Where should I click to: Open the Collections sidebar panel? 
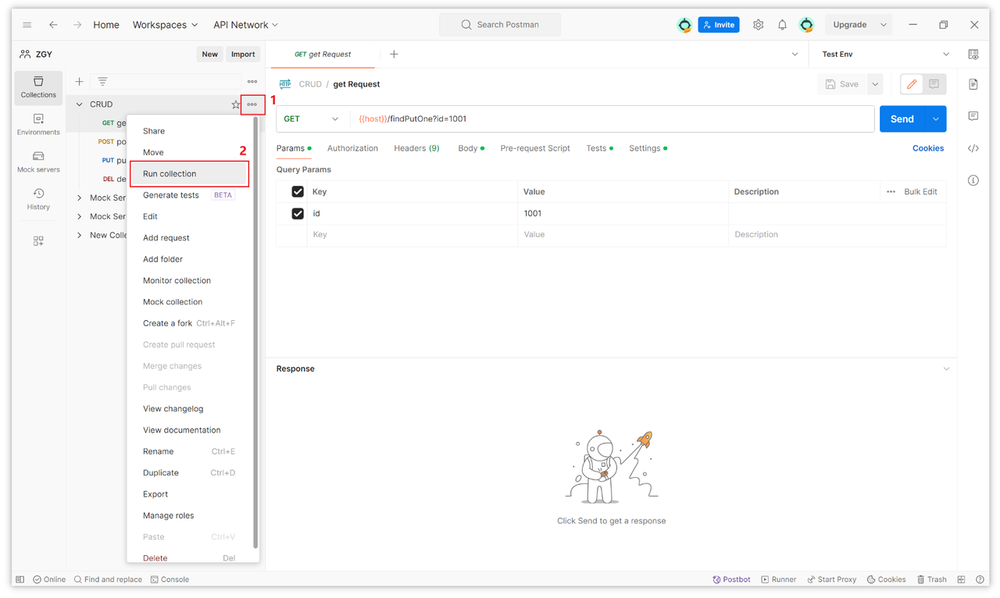[38, 87]
